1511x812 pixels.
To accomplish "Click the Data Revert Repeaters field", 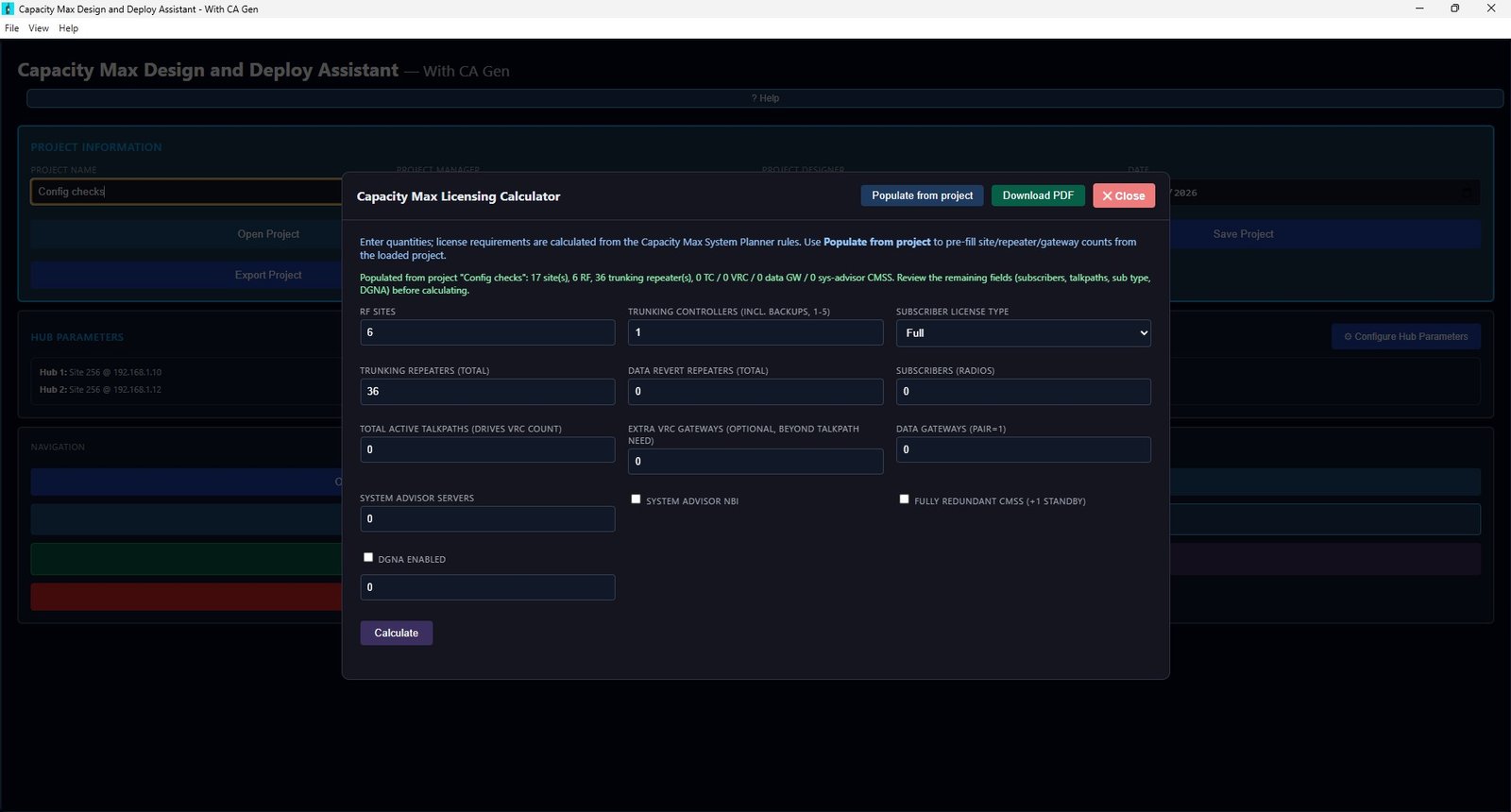I will click(x=755, y=392).
